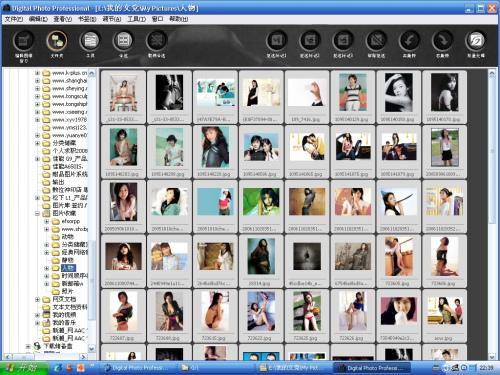This screenshot has width=500, height=375.
Task: Expand the 我的音乐 folder node
Action: [x=37, y=323]
